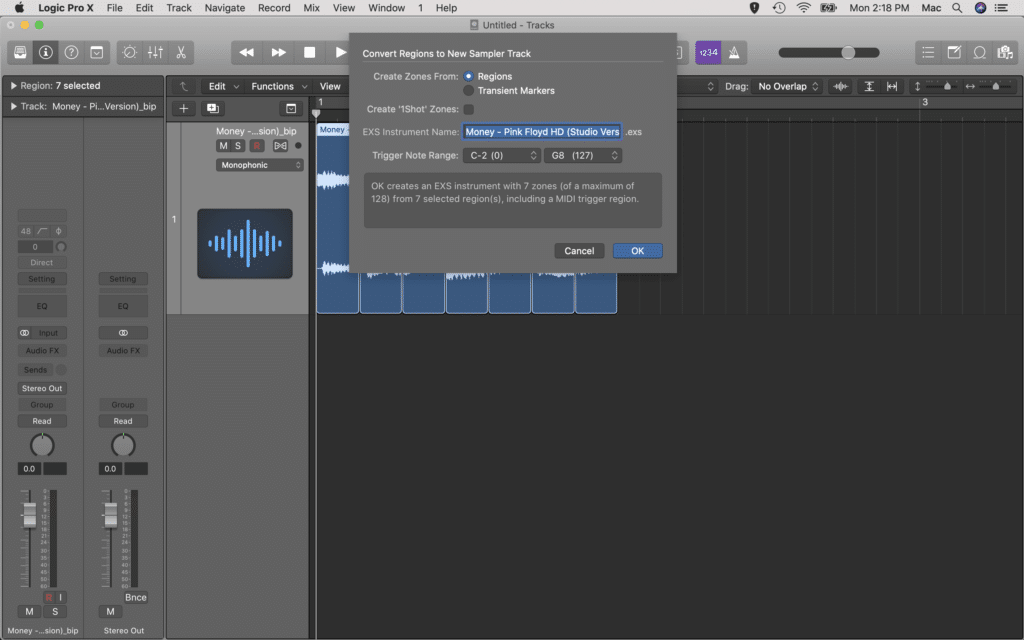Screen dimensions: 1024x640
Task: Open the Loop Browser icon
Action: coord(980,52)
